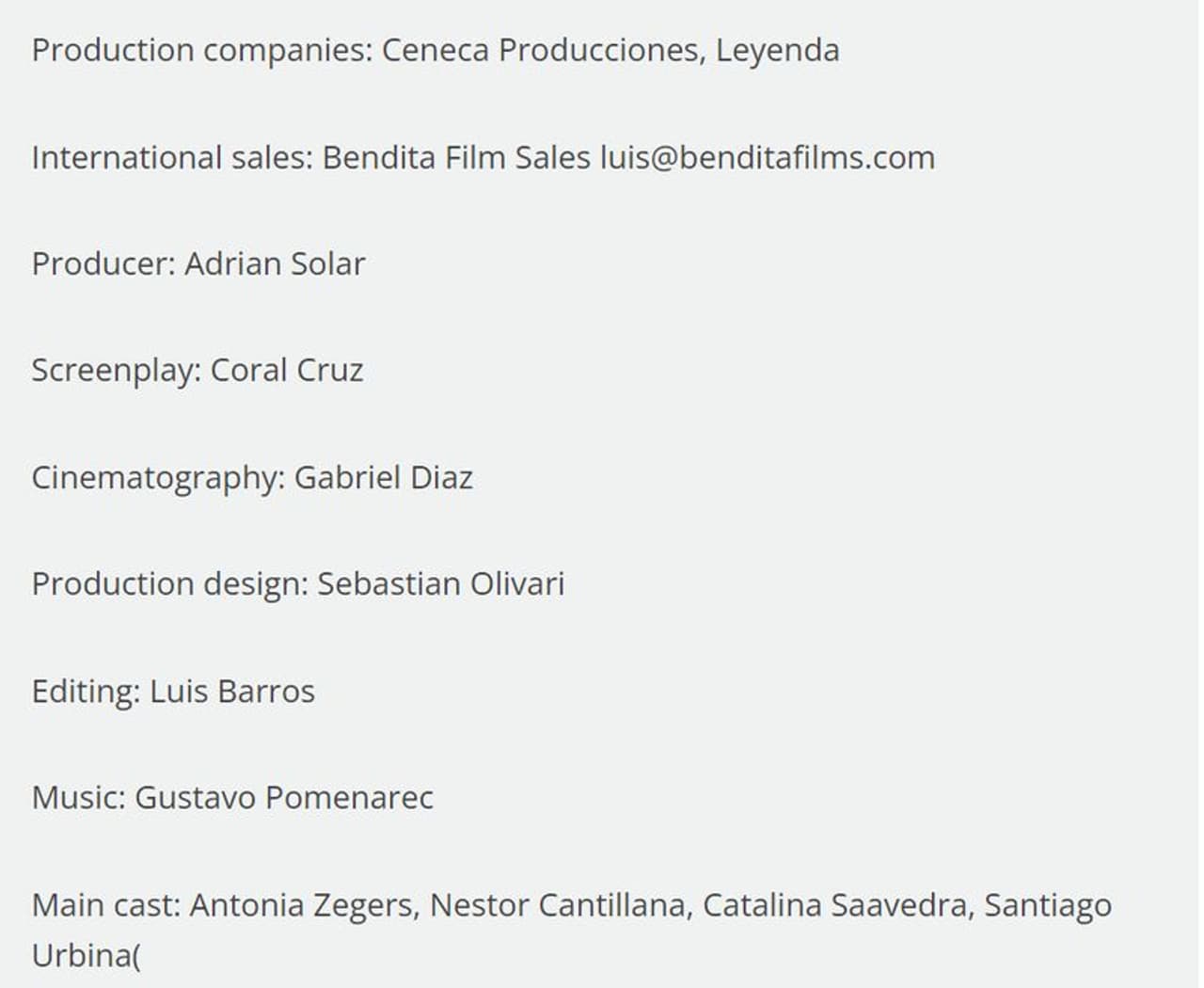Click the word 'Urbina' on the last line

click(x=83, y=956)
